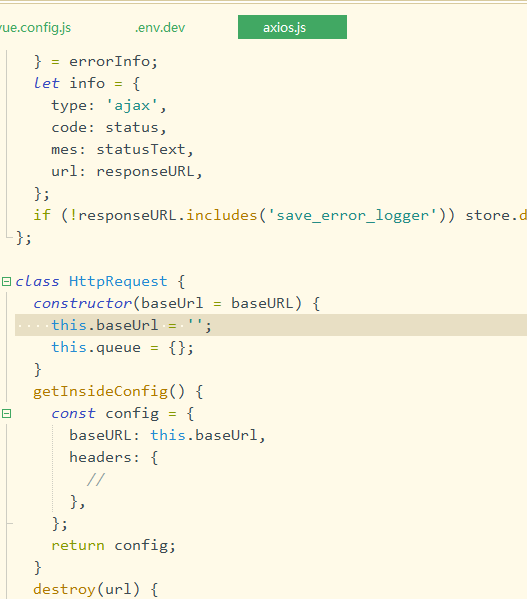Click on 'code: status,' line
This screenshot has width=527, height=599.
pyautogui.click(x=109, y=127)
